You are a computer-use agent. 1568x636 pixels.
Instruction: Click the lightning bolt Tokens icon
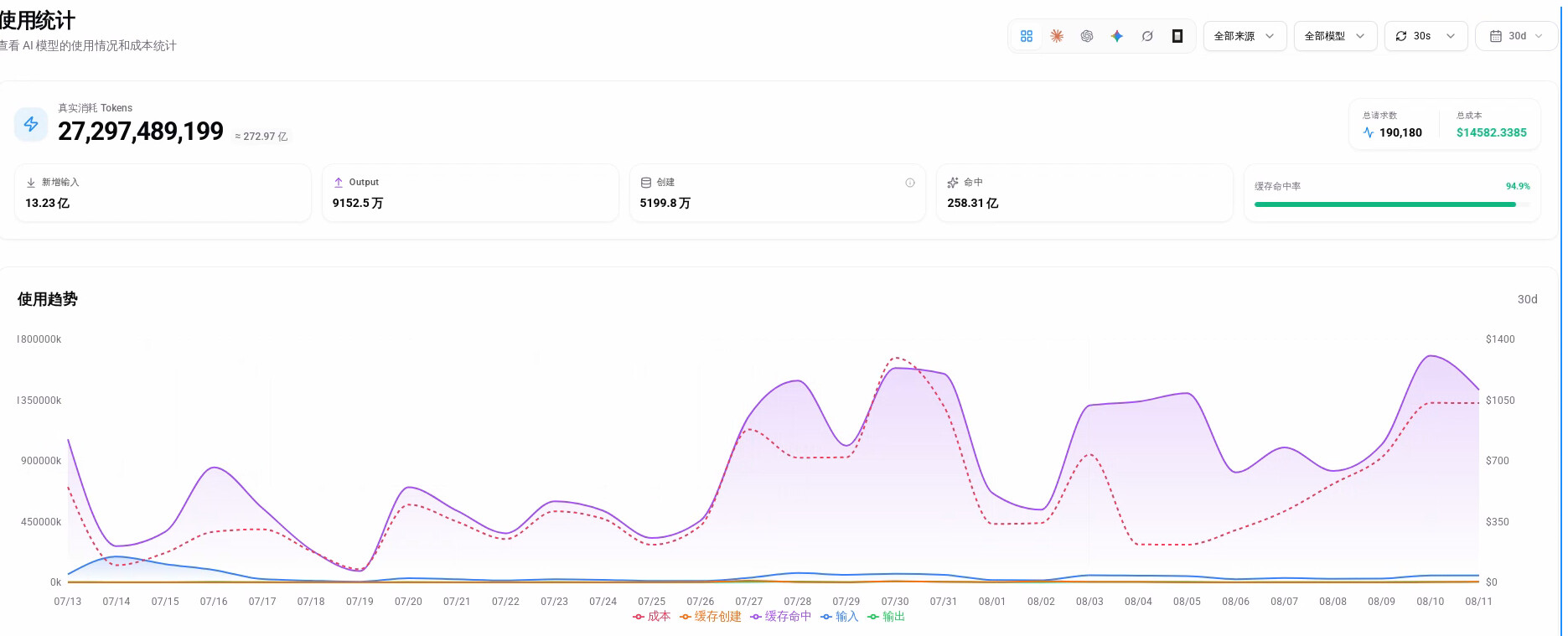[x=31, y=125]
